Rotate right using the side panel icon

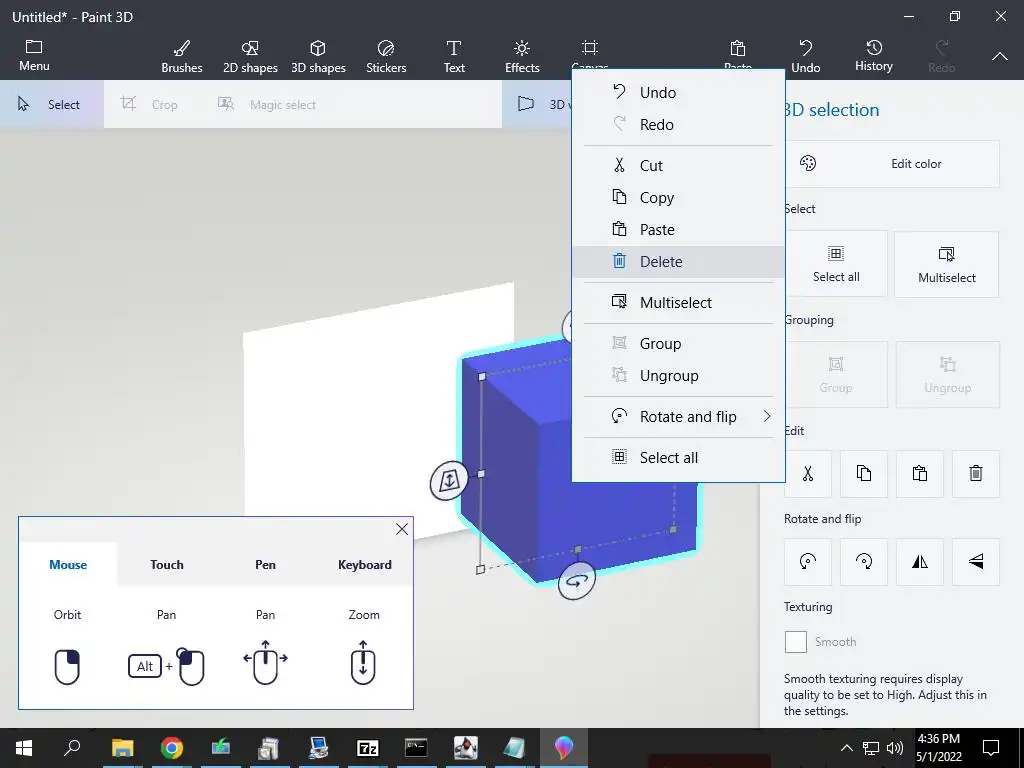(863, 562)
